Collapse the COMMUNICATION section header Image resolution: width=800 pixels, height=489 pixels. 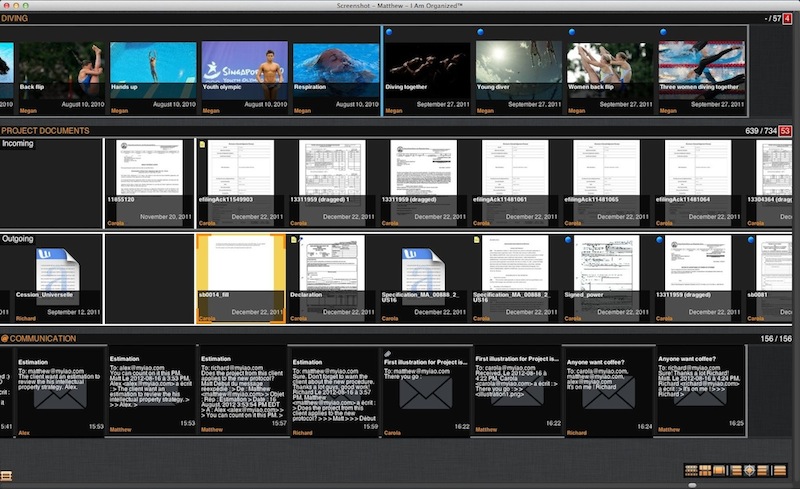(40, 338)
